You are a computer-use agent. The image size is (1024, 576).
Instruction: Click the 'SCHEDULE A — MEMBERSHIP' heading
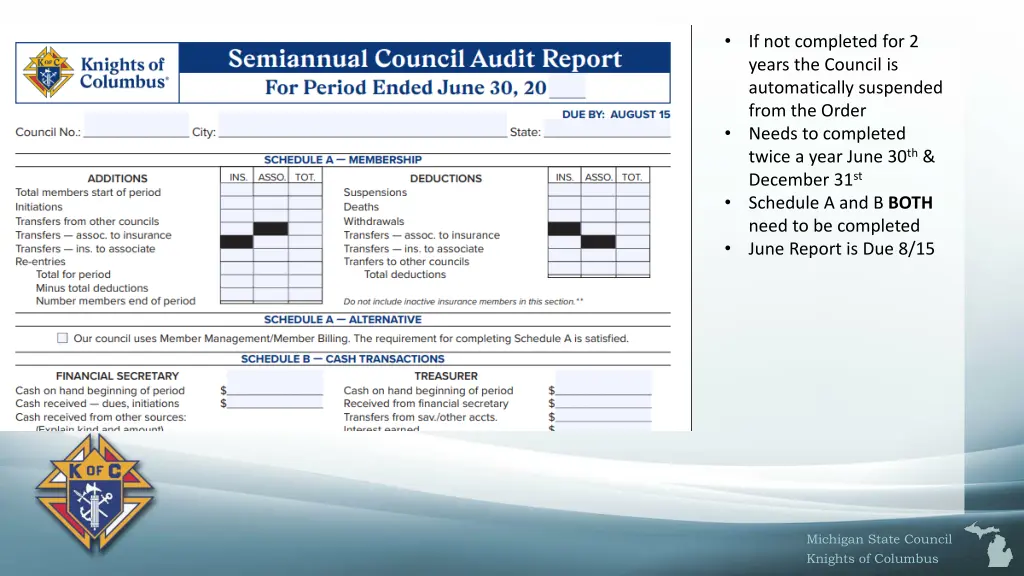pyautogui.click(x=343, y=159)
